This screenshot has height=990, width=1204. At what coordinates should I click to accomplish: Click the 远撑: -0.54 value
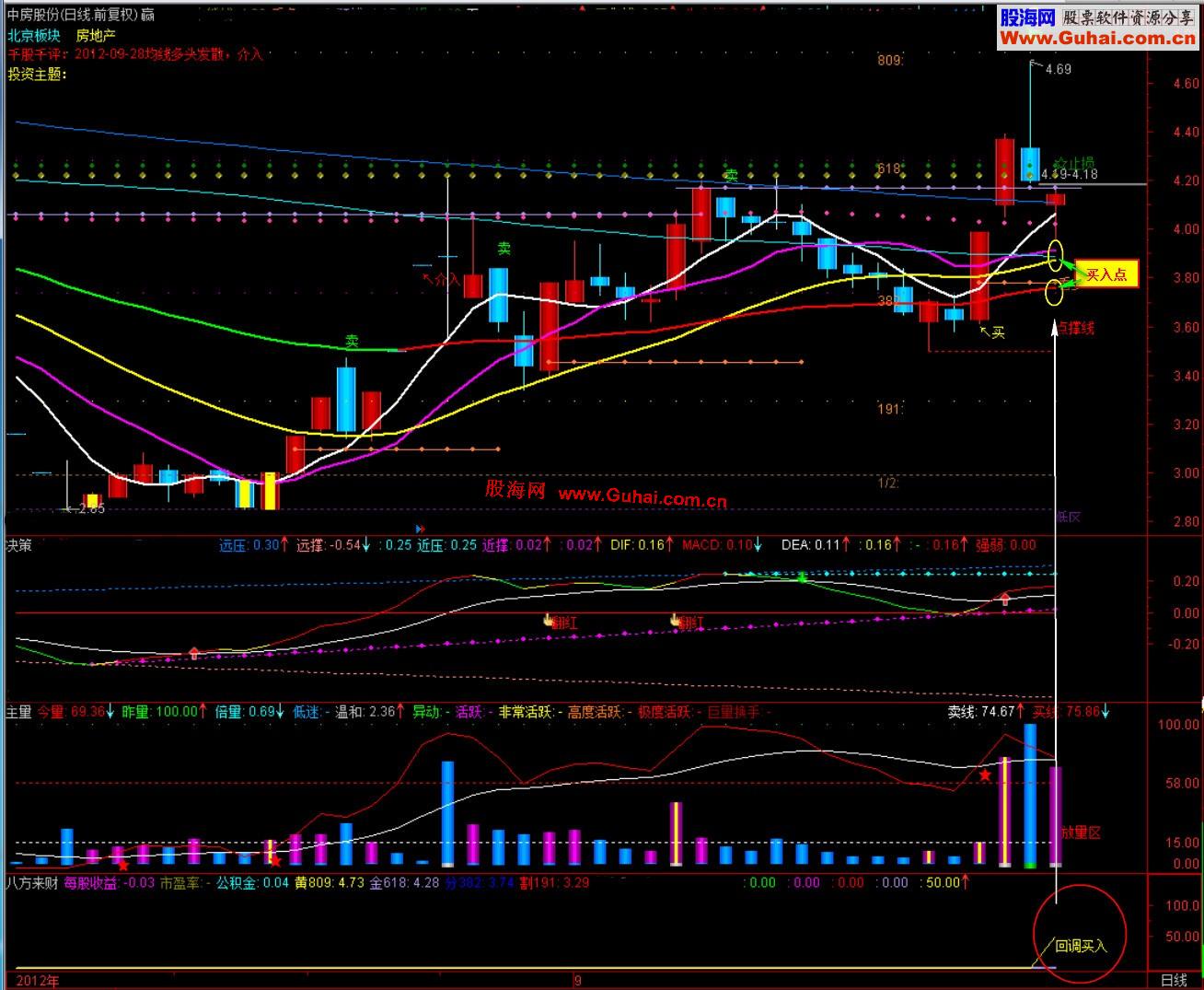point(327,544)
